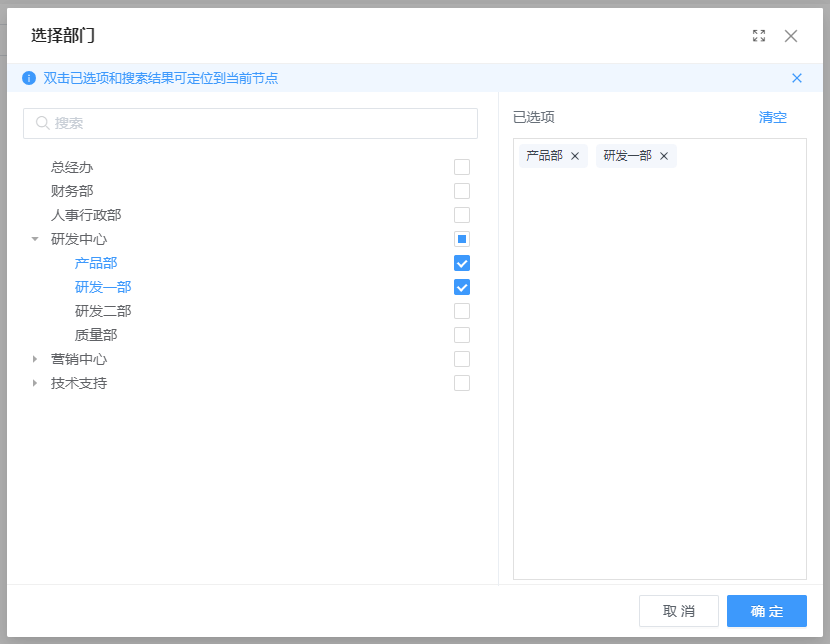Click 确定 to confirm selection
This screenshot has height=644, width=830.
click(766, 611)
